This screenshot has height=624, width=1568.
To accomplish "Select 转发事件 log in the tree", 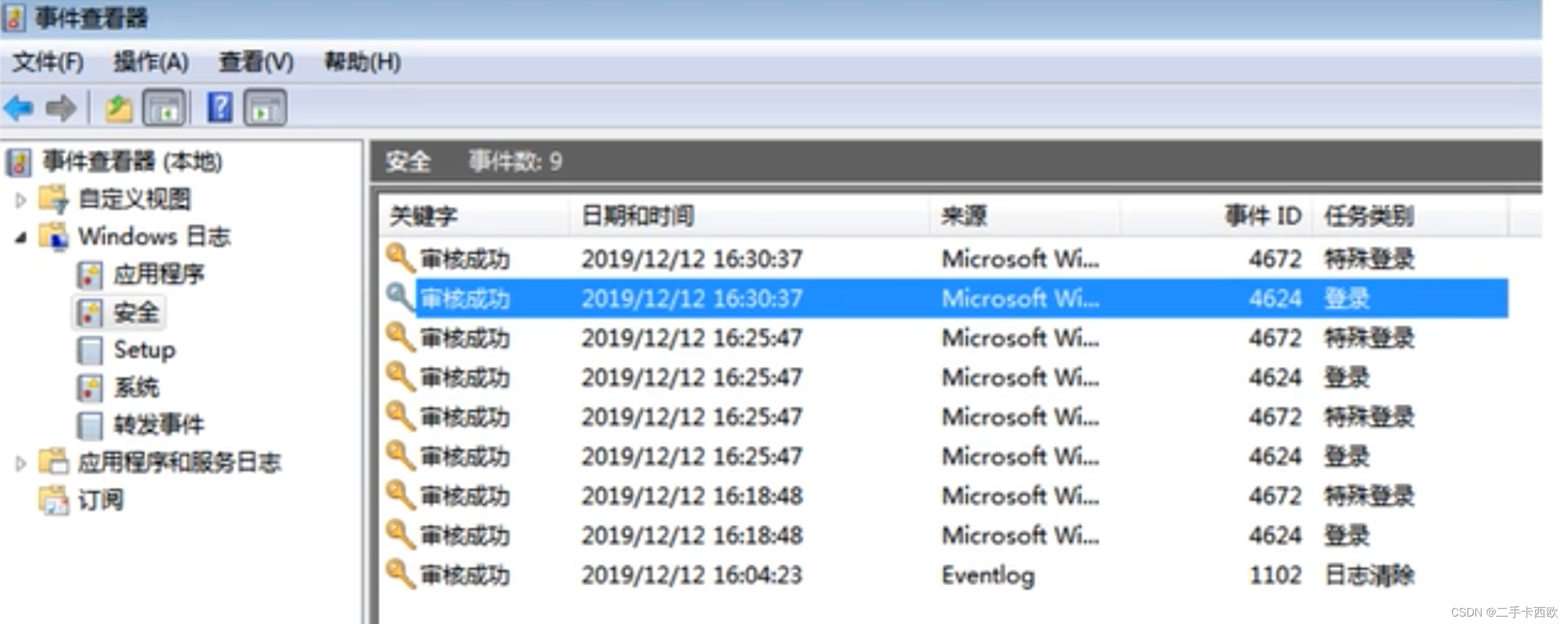I will tap(159, 425).
